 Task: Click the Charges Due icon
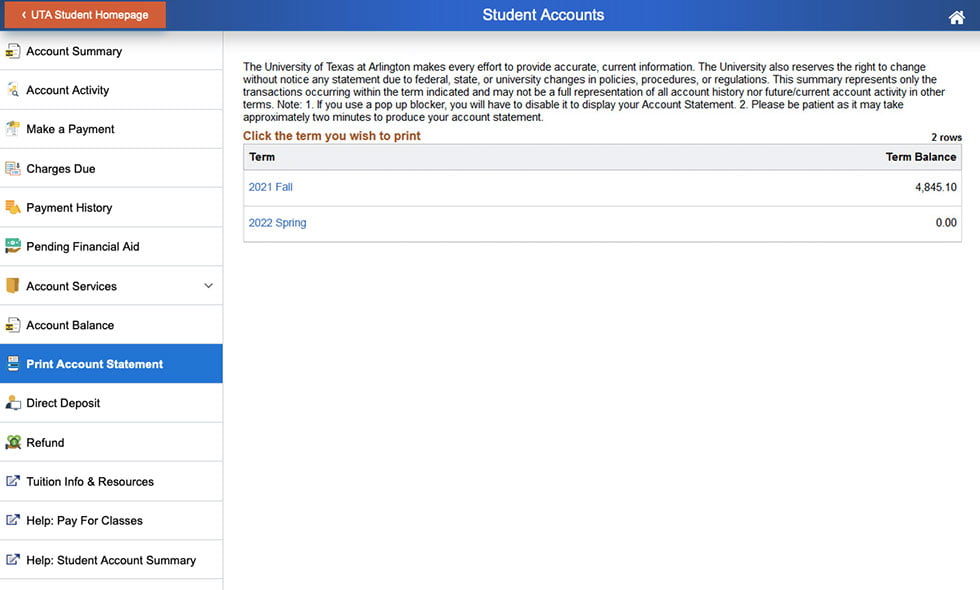tap(13, 167)
